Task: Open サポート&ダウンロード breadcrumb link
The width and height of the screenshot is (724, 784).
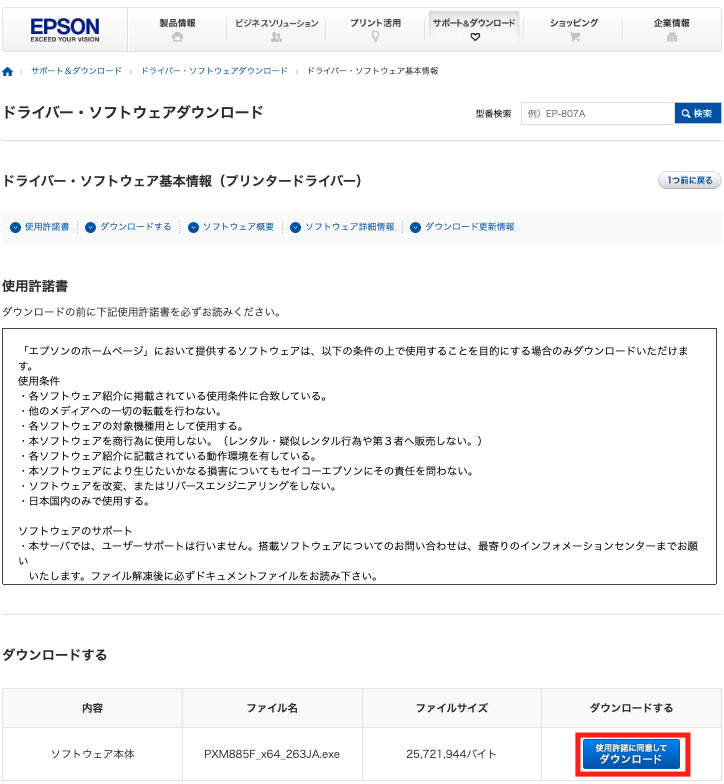Action: click(x=76, y=71)
